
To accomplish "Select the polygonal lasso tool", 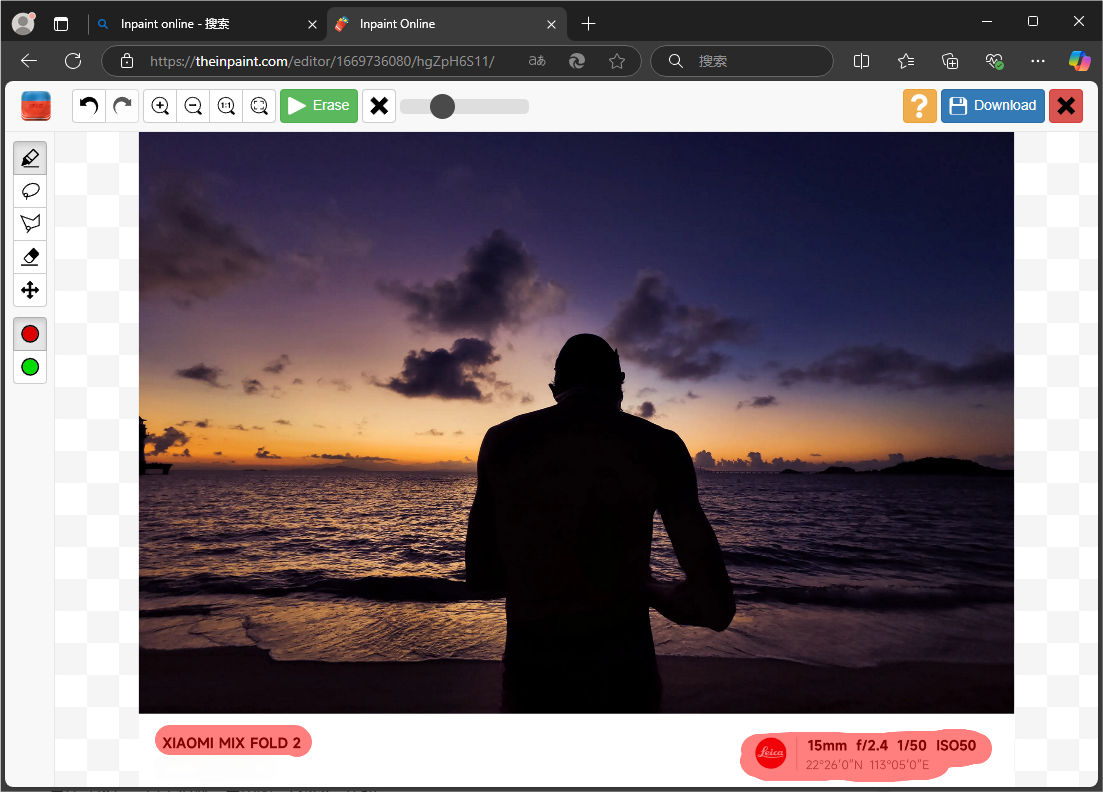I will coord(30,223).
